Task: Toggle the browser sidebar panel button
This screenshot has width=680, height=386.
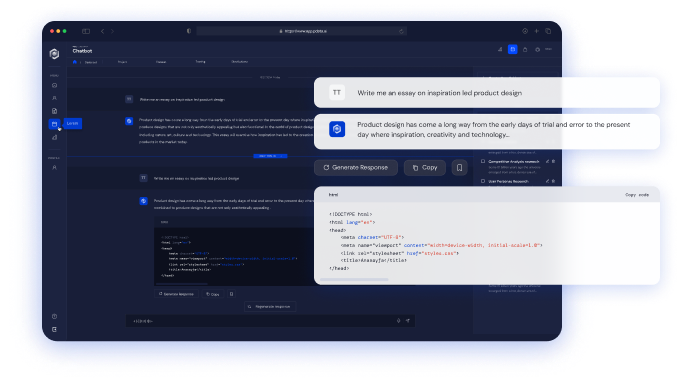Action: click(86, 31)
